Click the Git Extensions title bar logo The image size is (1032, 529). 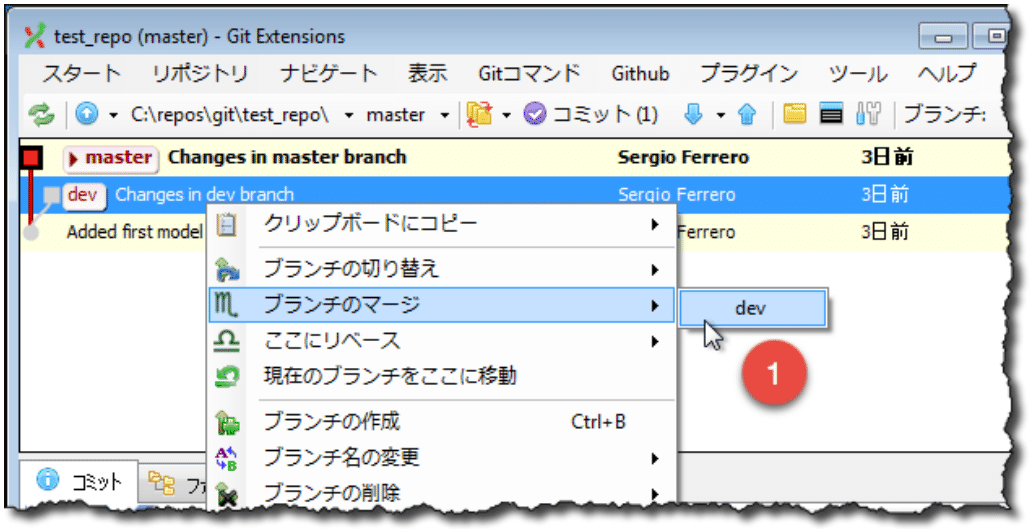(x=36, y=36)
